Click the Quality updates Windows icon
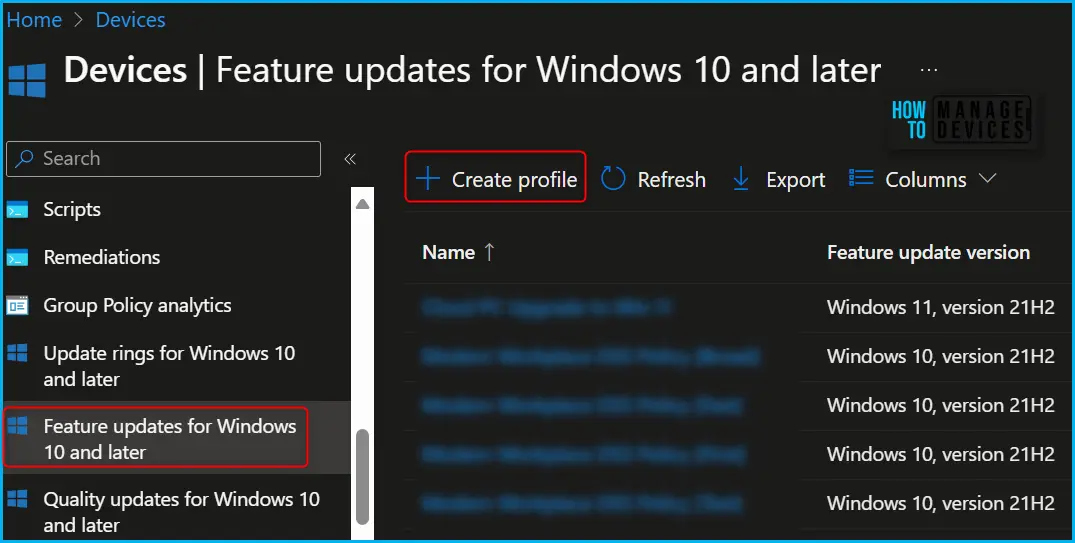This screenshot has height=543, width=1075. pos(17,499)
